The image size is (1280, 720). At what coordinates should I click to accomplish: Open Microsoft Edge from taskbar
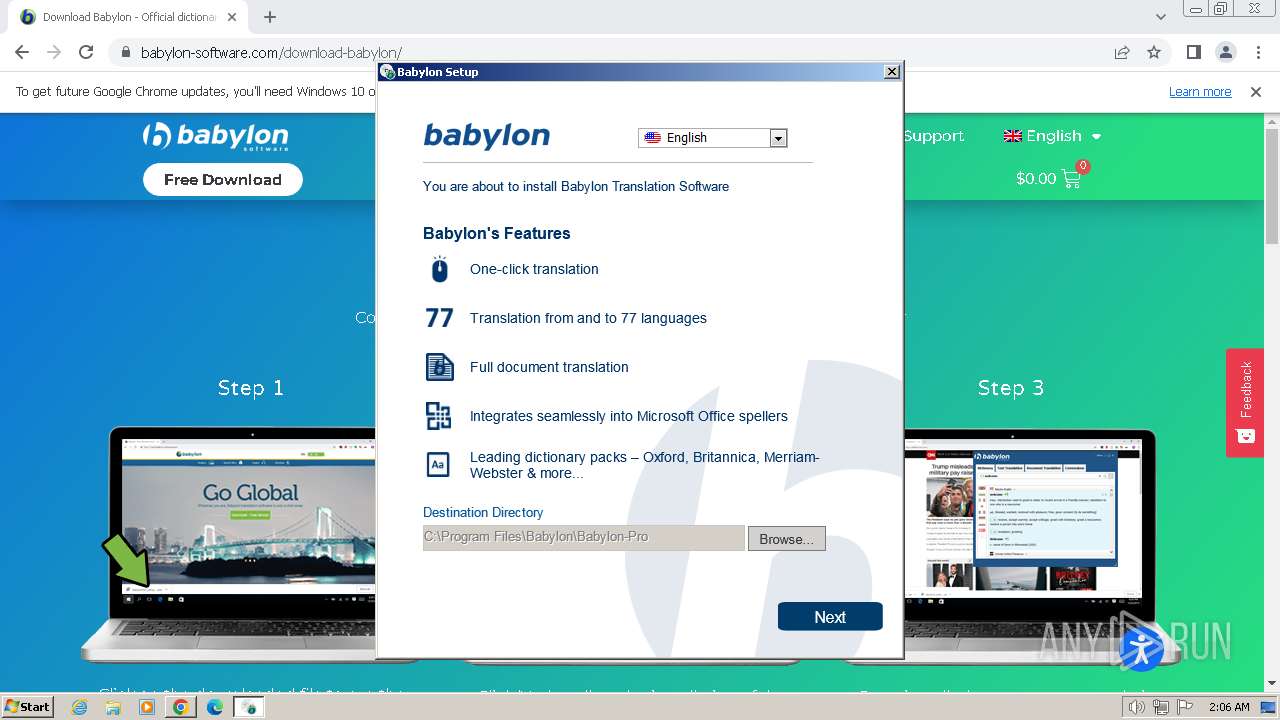[x=215, y=707]
